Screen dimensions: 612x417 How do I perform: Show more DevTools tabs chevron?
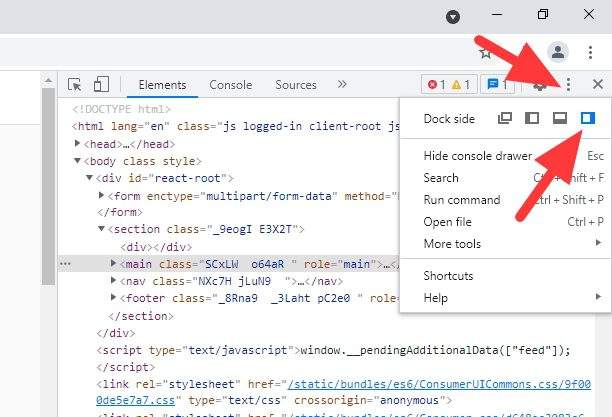[342, 84]
